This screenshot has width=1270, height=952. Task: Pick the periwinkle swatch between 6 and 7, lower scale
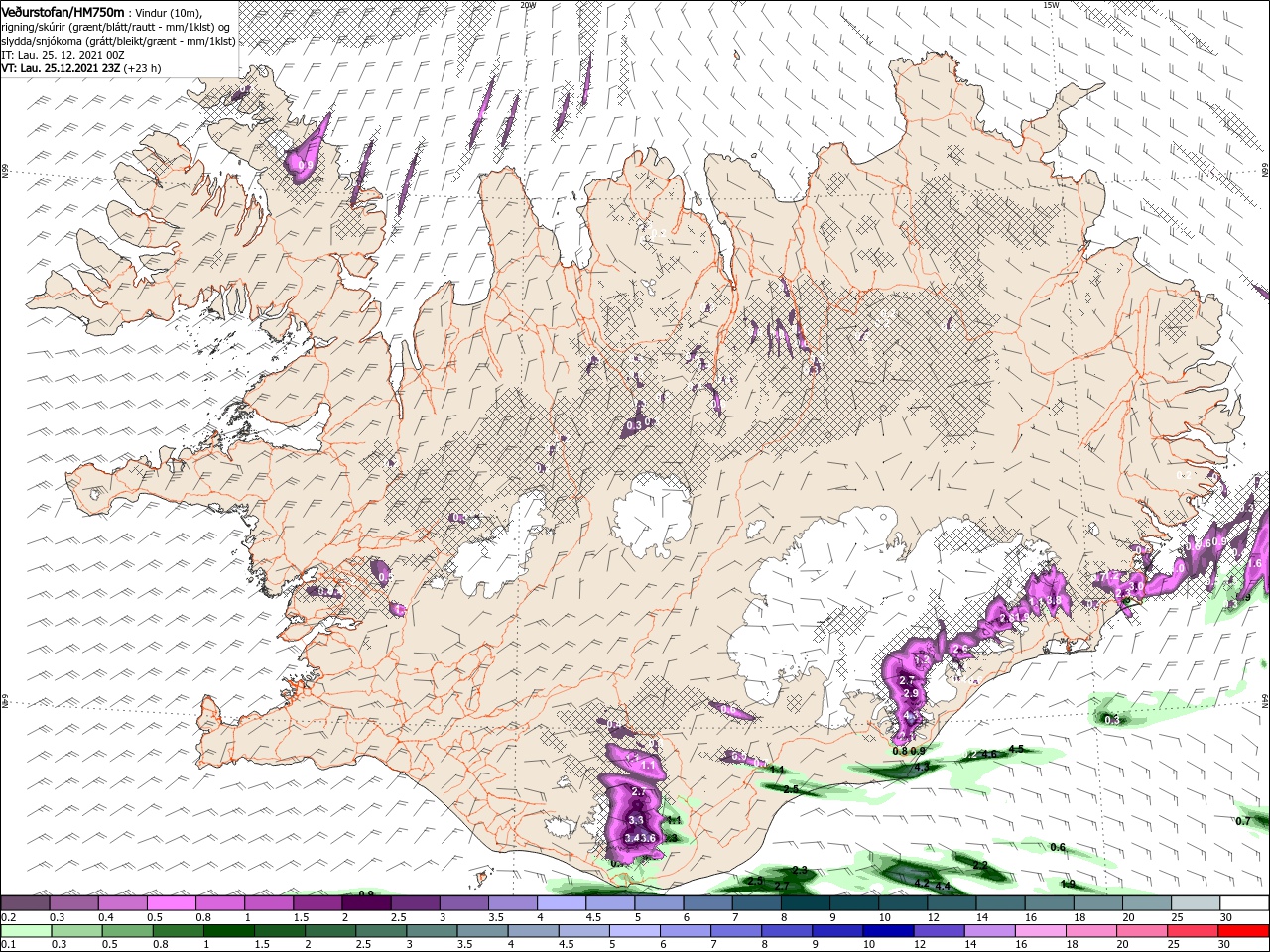pos(686,931)
